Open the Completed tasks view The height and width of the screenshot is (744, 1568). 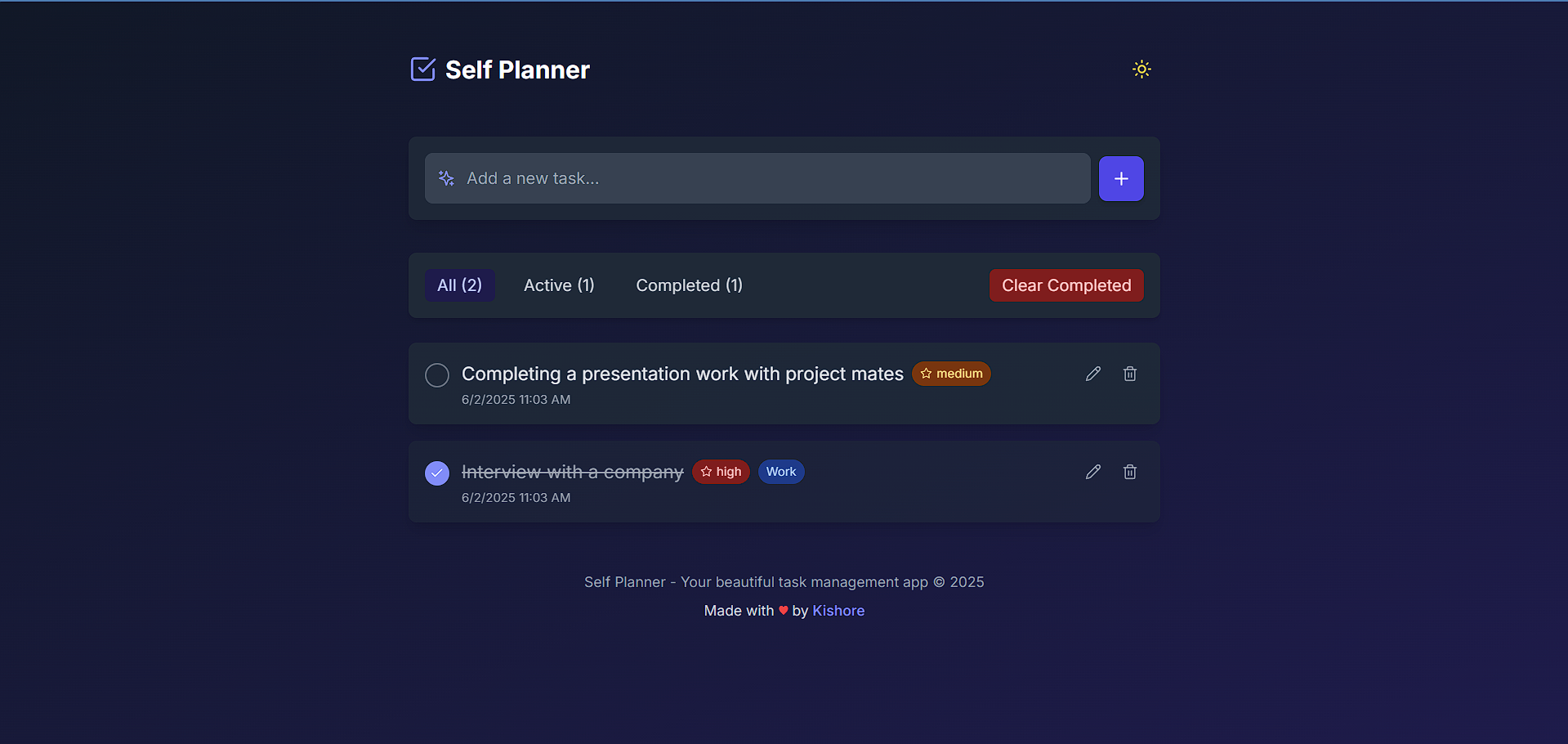689,285
